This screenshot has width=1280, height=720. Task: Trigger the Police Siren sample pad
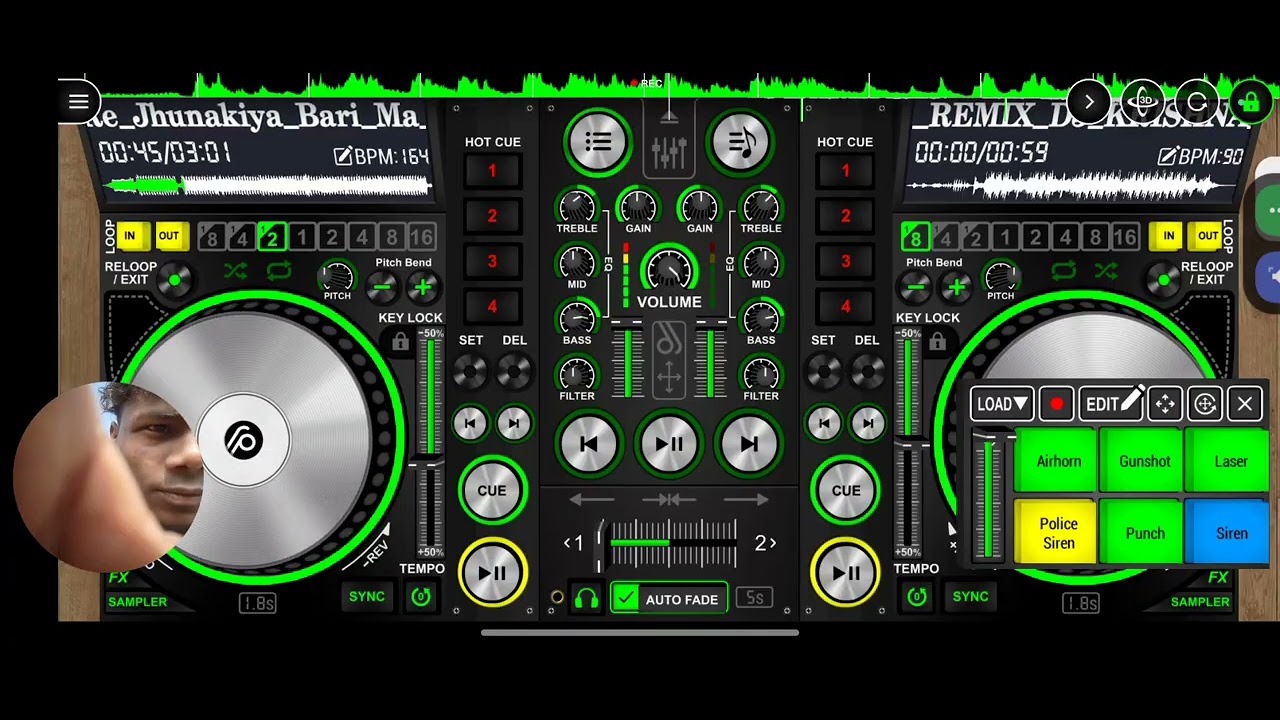(1058, 533)
